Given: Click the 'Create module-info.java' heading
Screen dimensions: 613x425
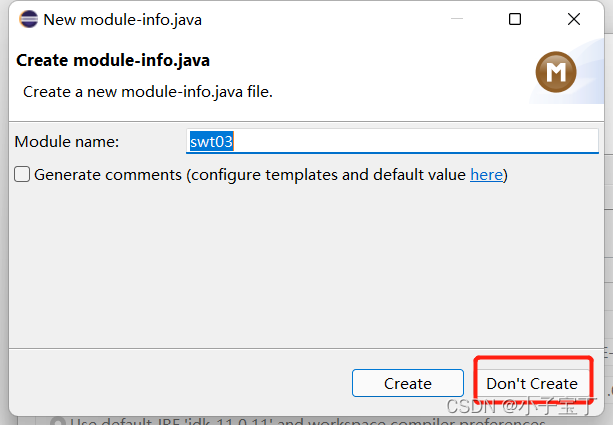Looking at the screenshot, I should [113, 61].
